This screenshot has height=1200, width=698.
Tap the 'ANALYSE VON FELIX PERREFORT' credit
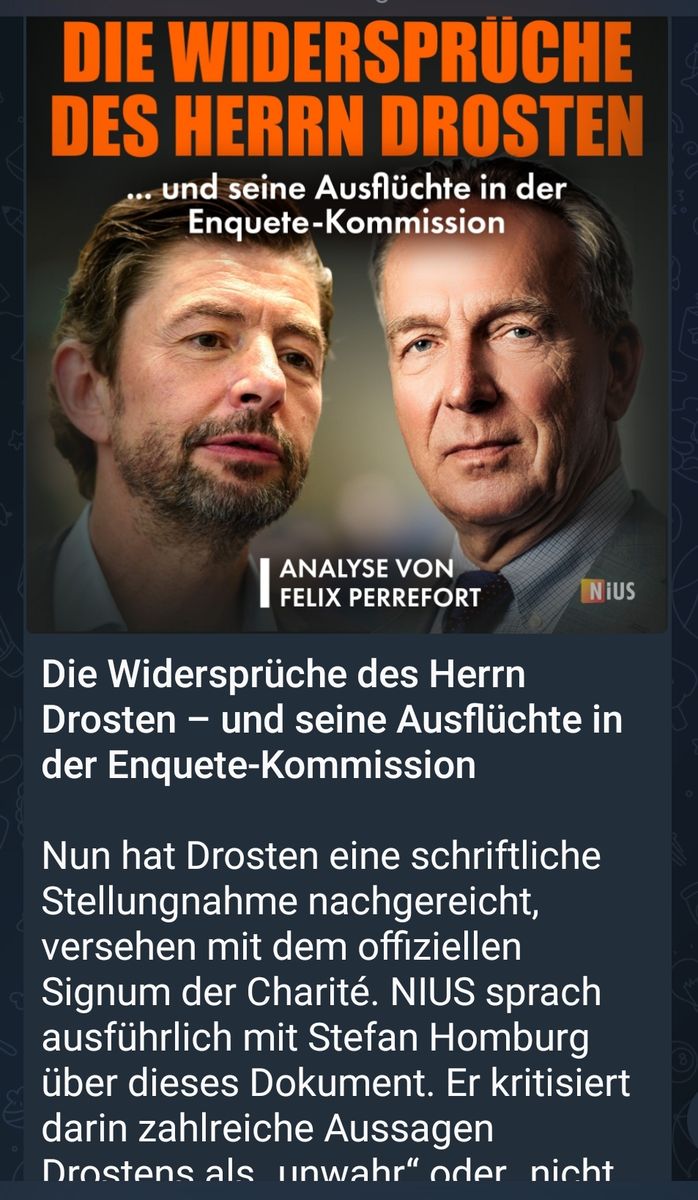coord(379,583)
